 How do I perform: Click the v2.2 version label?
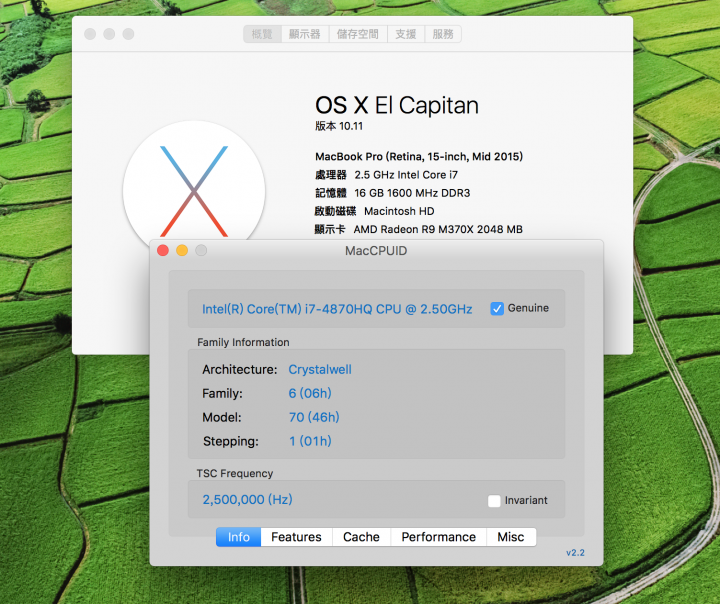tap(575, 553)
